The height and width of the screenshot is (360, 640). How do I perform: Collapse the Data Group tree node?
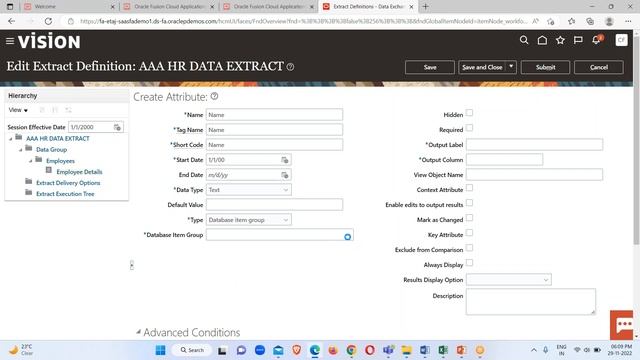20,150
